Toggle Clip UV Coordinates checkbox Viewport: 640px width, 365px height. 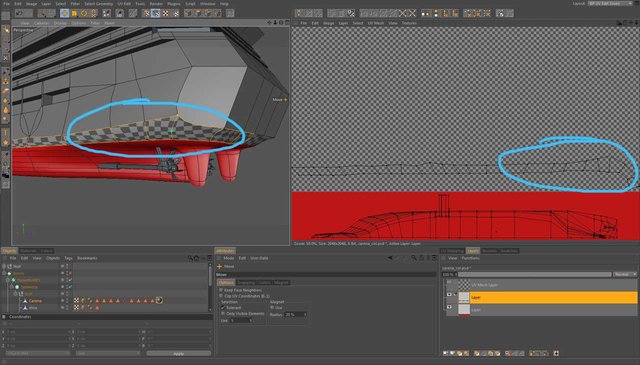pyautogui.click(x=221, y=296)
